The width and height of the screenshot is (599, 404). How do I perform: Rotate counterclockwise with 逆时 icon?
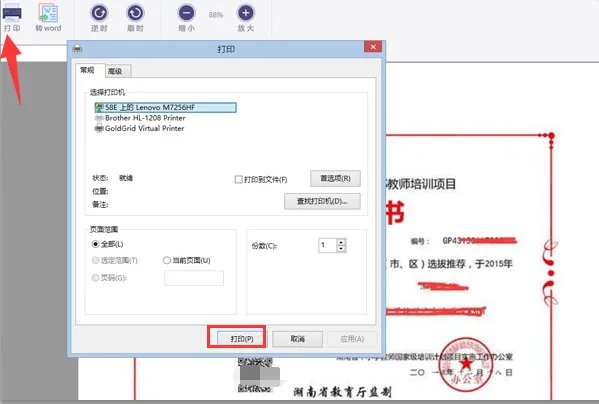(99, 13)
